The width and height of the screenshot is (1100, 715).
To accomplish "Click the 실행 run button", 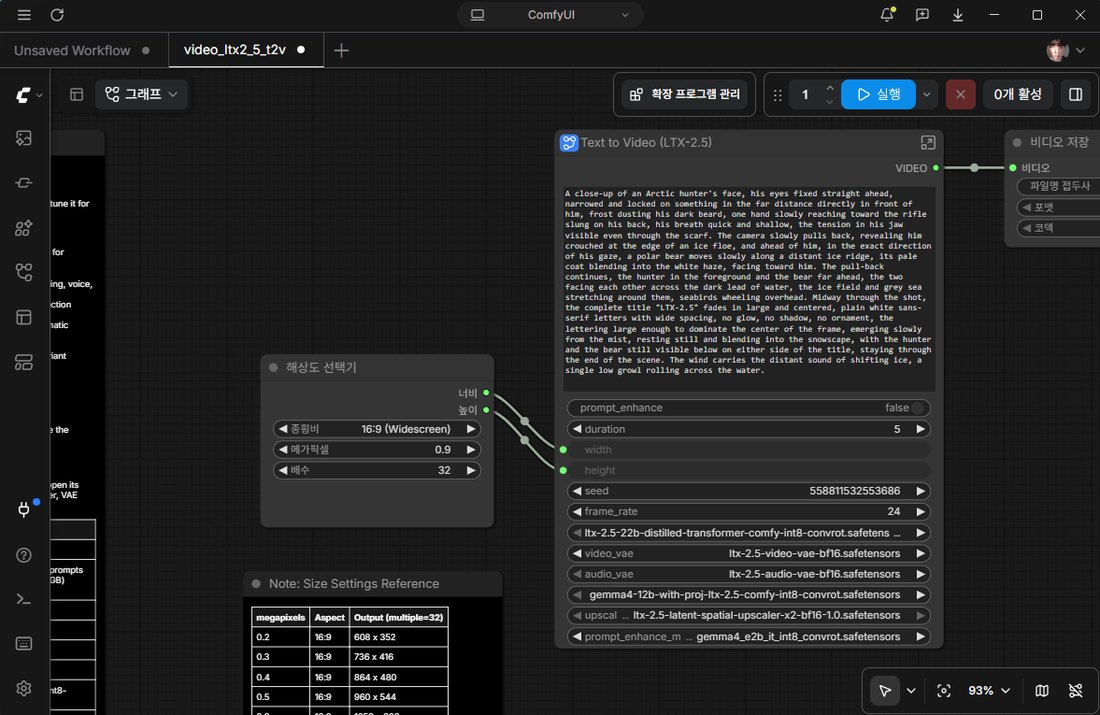I will pyautogui.click(x=878, y=95).
